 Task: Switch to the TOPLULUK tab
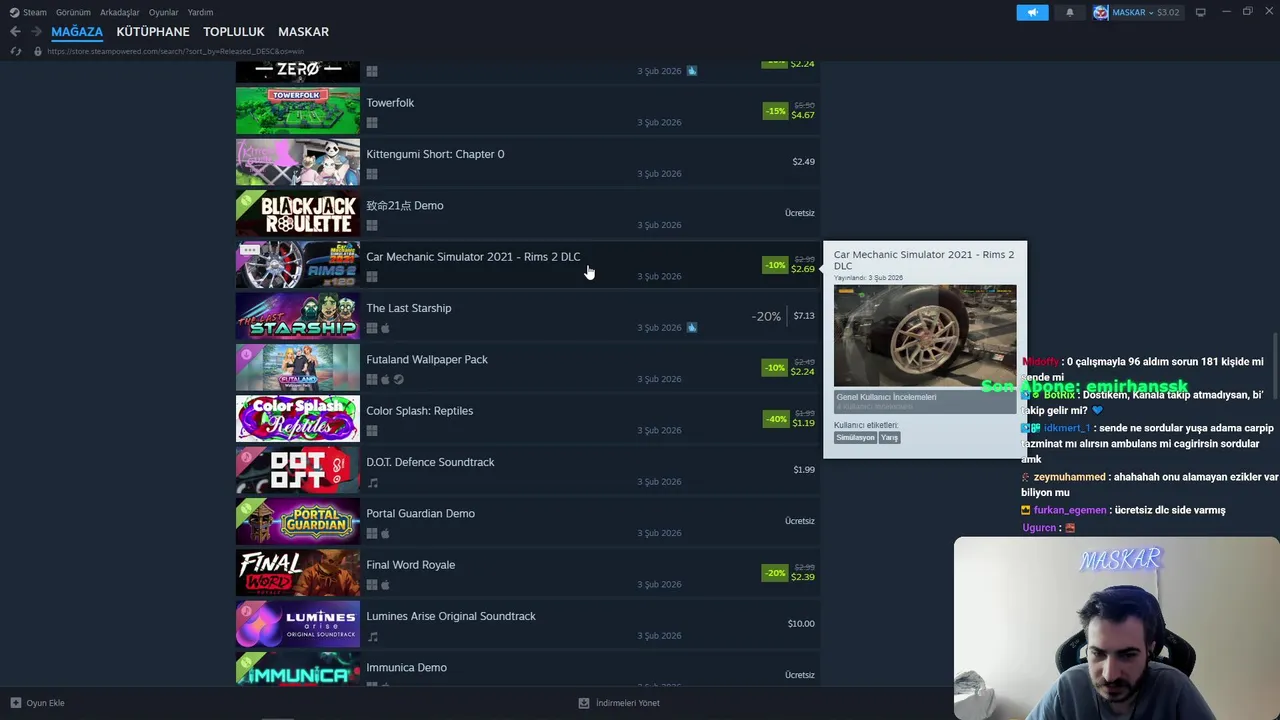(234, 31)
